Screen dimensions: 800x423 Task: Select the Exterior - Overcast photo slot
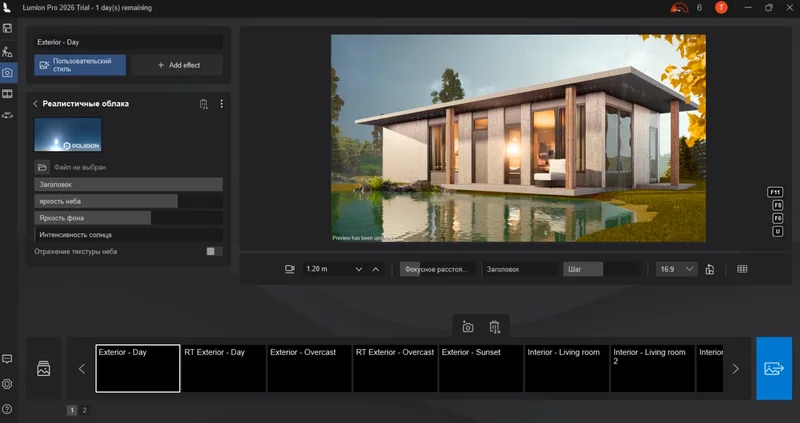309,368
